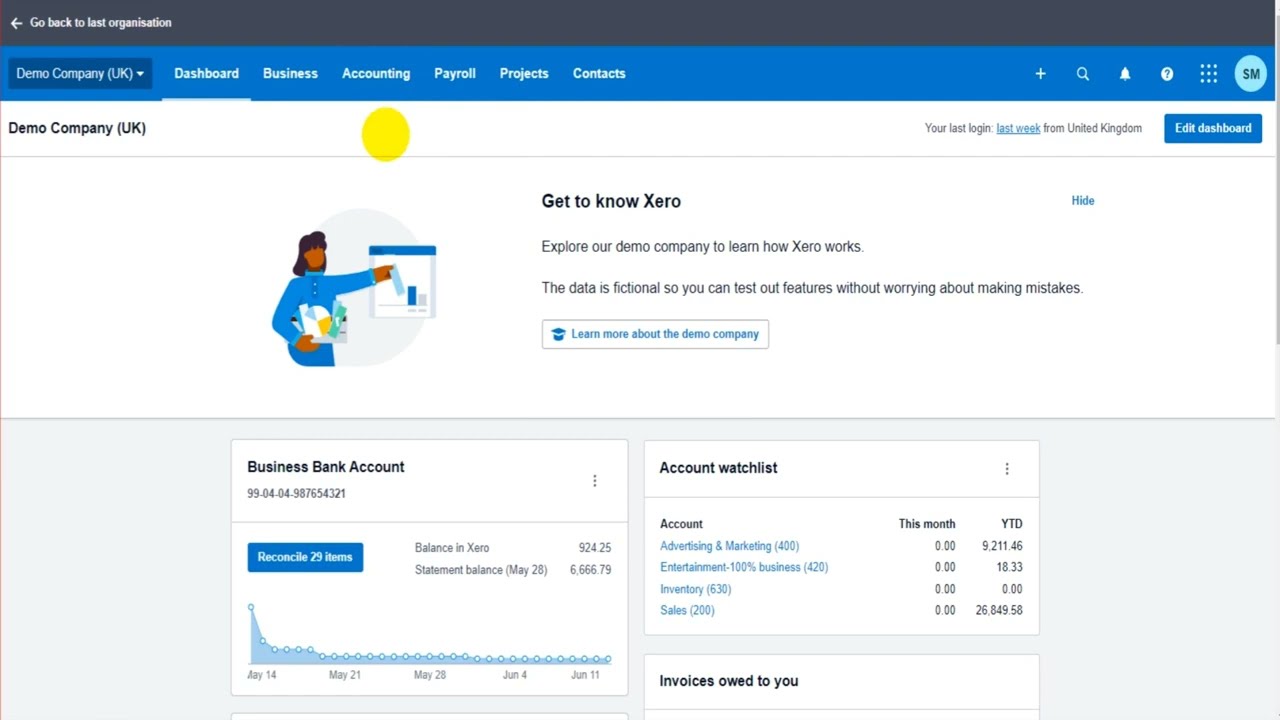Click the bank account number 99-04-04-987654321

coord(296,493)
